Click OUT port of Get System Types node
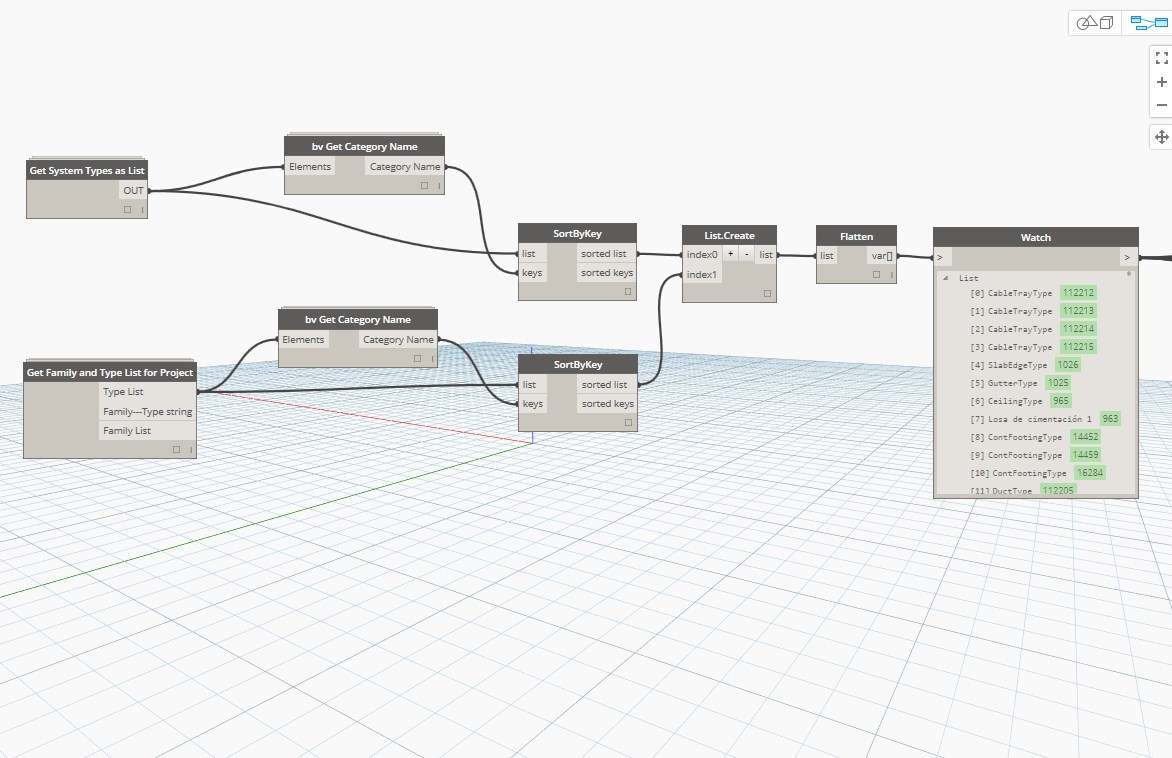1172x758 pixels. [133, 191]
